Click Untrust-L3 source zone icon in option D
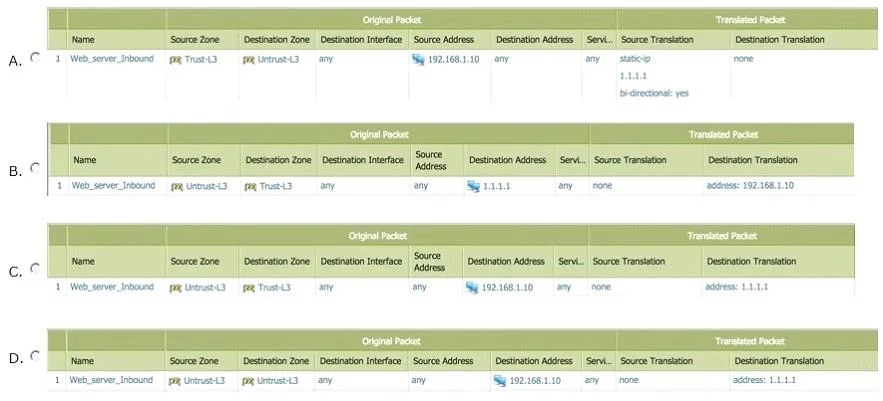The width and height of the screenshot is (883, 401). coord(175,381)
